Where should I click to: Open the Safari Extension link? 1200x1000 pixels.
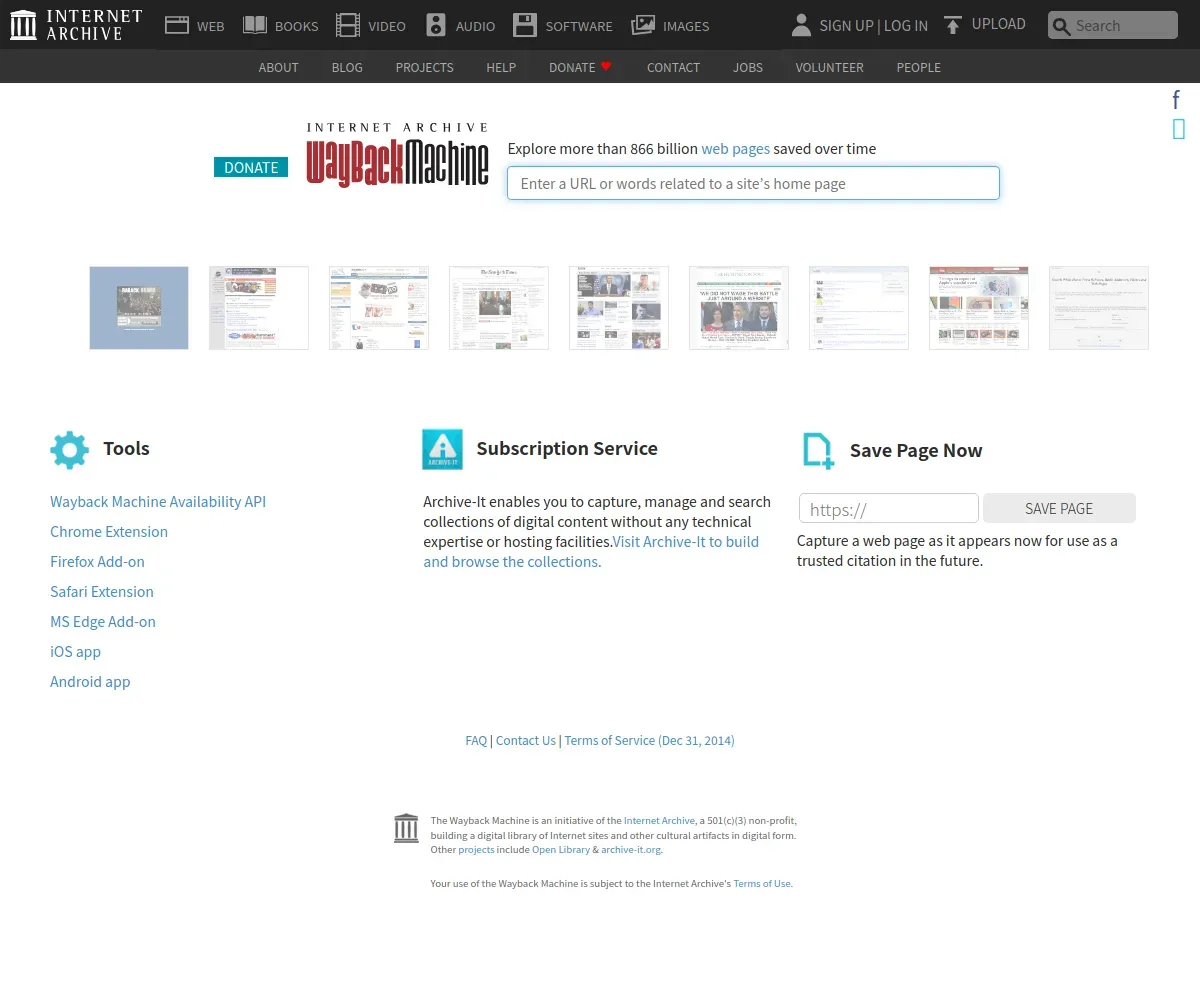coord(102,592)
